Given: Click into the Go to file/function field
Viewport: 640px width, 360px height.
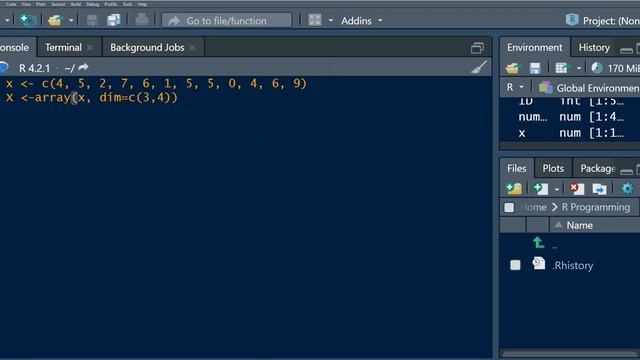Looking at the screenshot, I should pos(227,20).
